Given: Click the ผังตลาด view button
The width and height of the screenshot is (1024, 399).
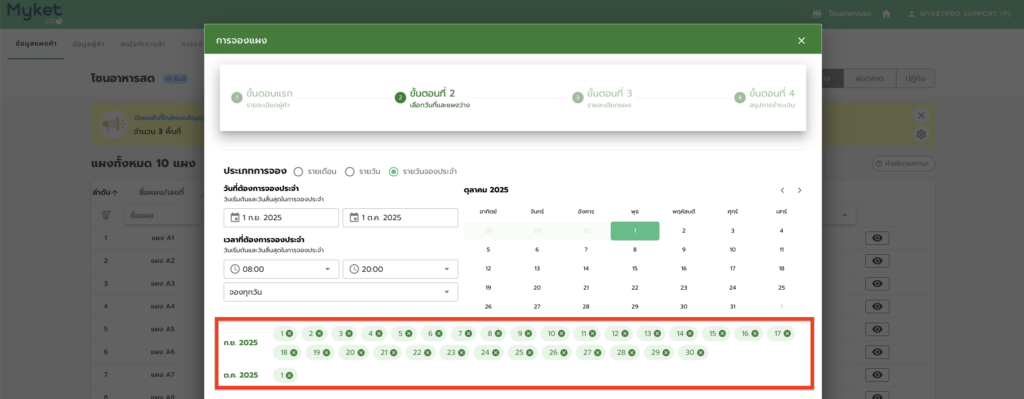Looking at the screenshot, I should (x=869, y=78).
